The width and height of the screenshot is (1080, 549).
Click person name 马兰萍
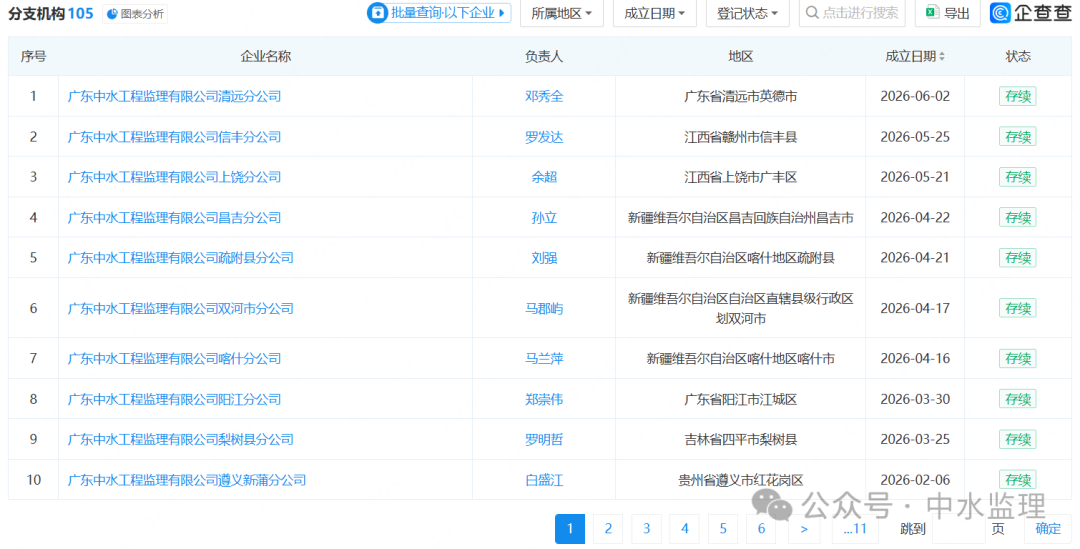tap(544, 358)
